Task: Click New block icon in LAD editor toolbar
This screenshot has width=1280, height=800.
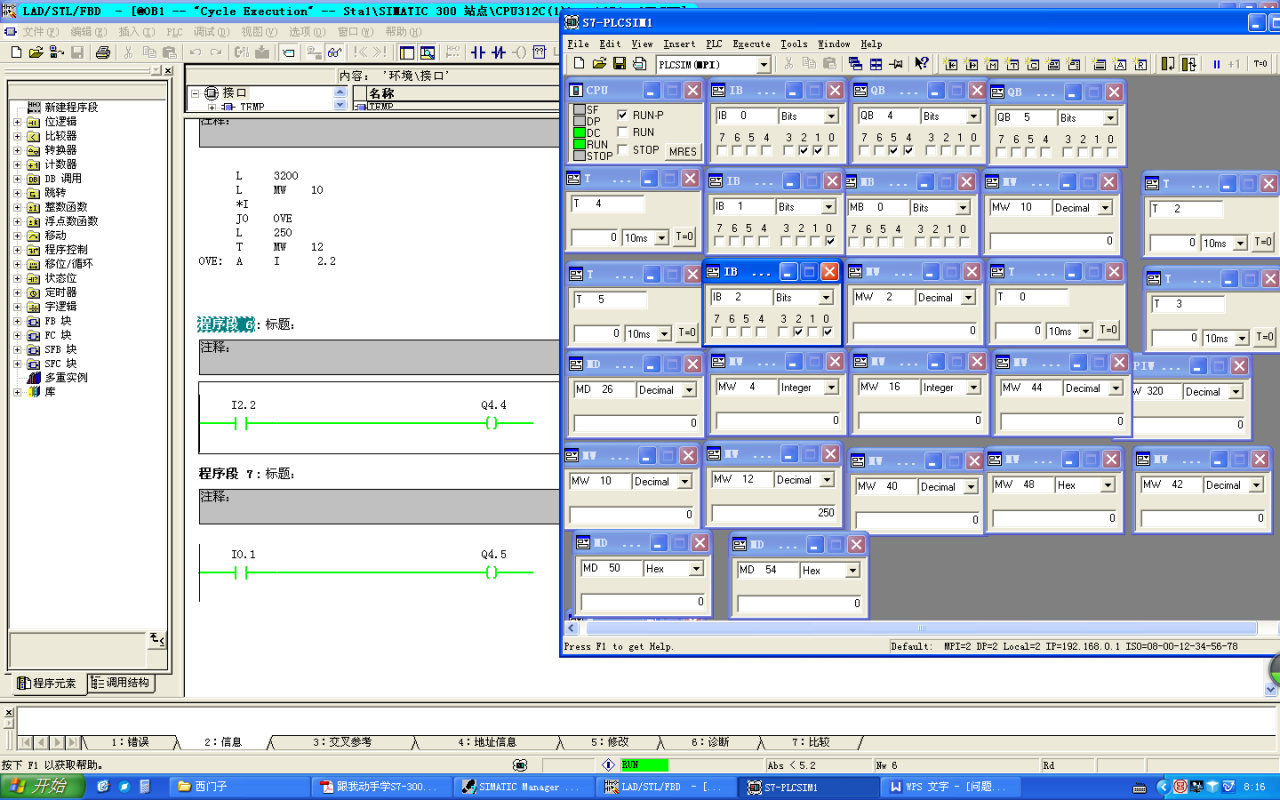Action: [x=16, y=52]
